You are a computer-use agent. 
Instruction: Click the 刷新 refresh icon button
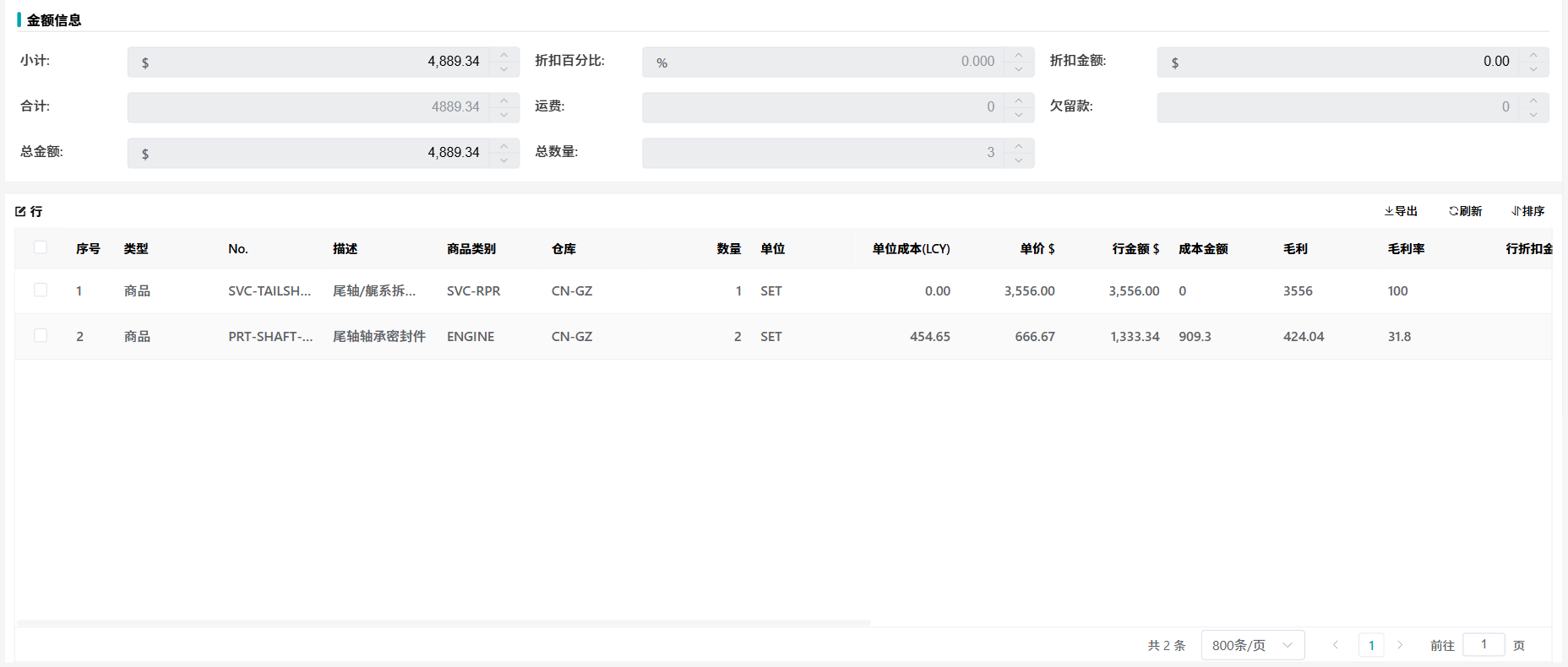pos(1465,211)
